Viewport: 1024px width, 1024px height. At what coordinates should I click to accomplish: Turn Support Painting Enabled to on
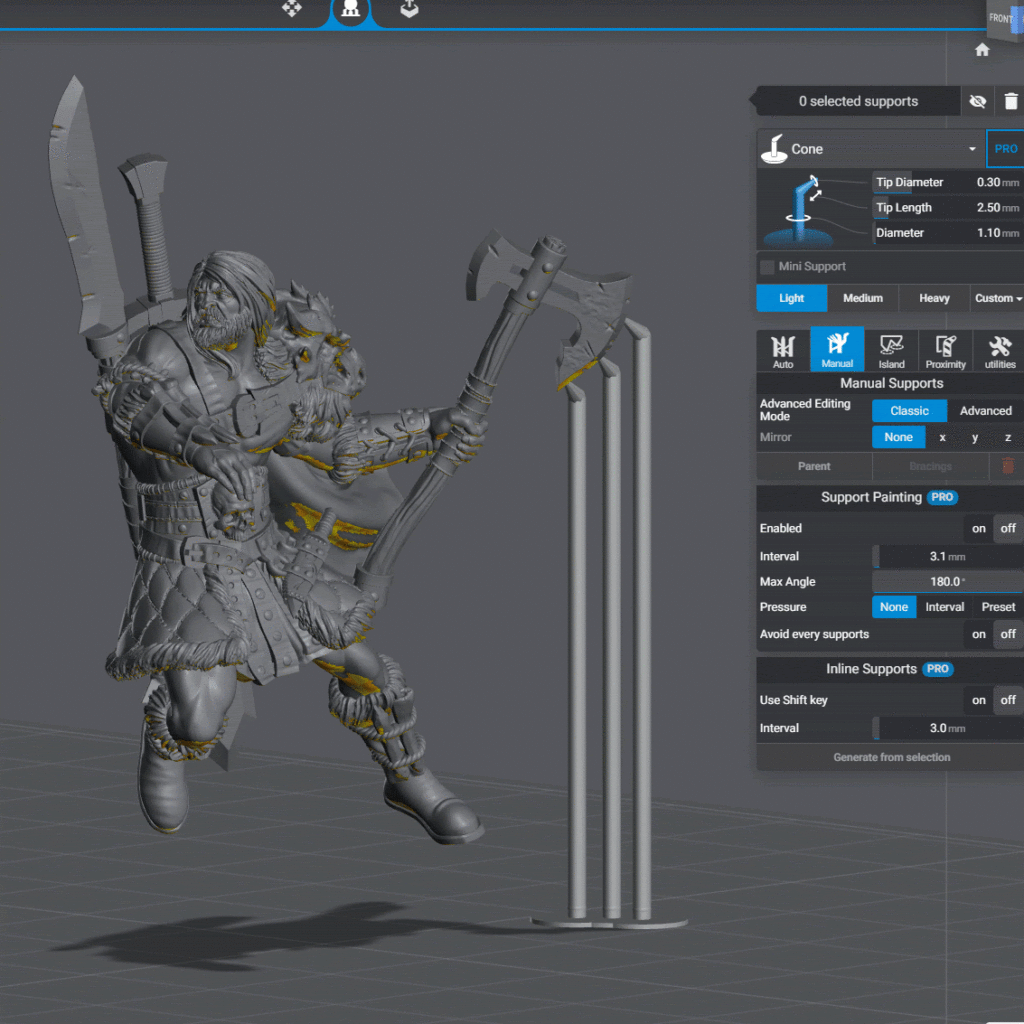tap(978, 528)
